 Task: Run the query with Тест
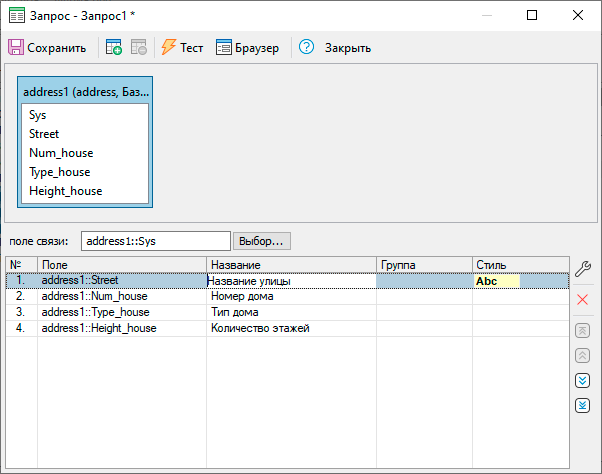(181, 47)
